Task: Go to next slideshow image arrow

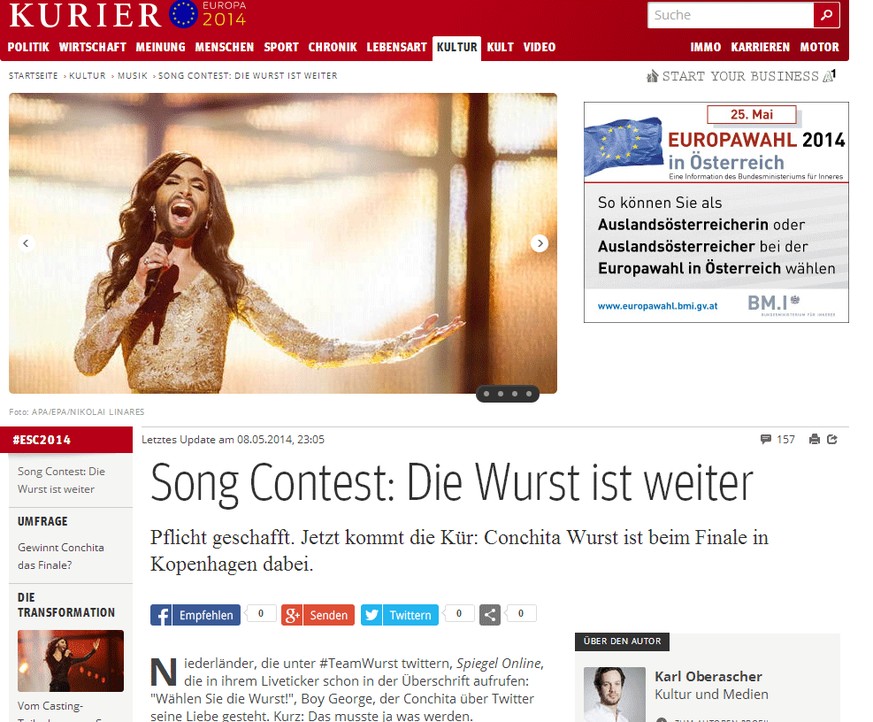Action: (x=539, y=243)
